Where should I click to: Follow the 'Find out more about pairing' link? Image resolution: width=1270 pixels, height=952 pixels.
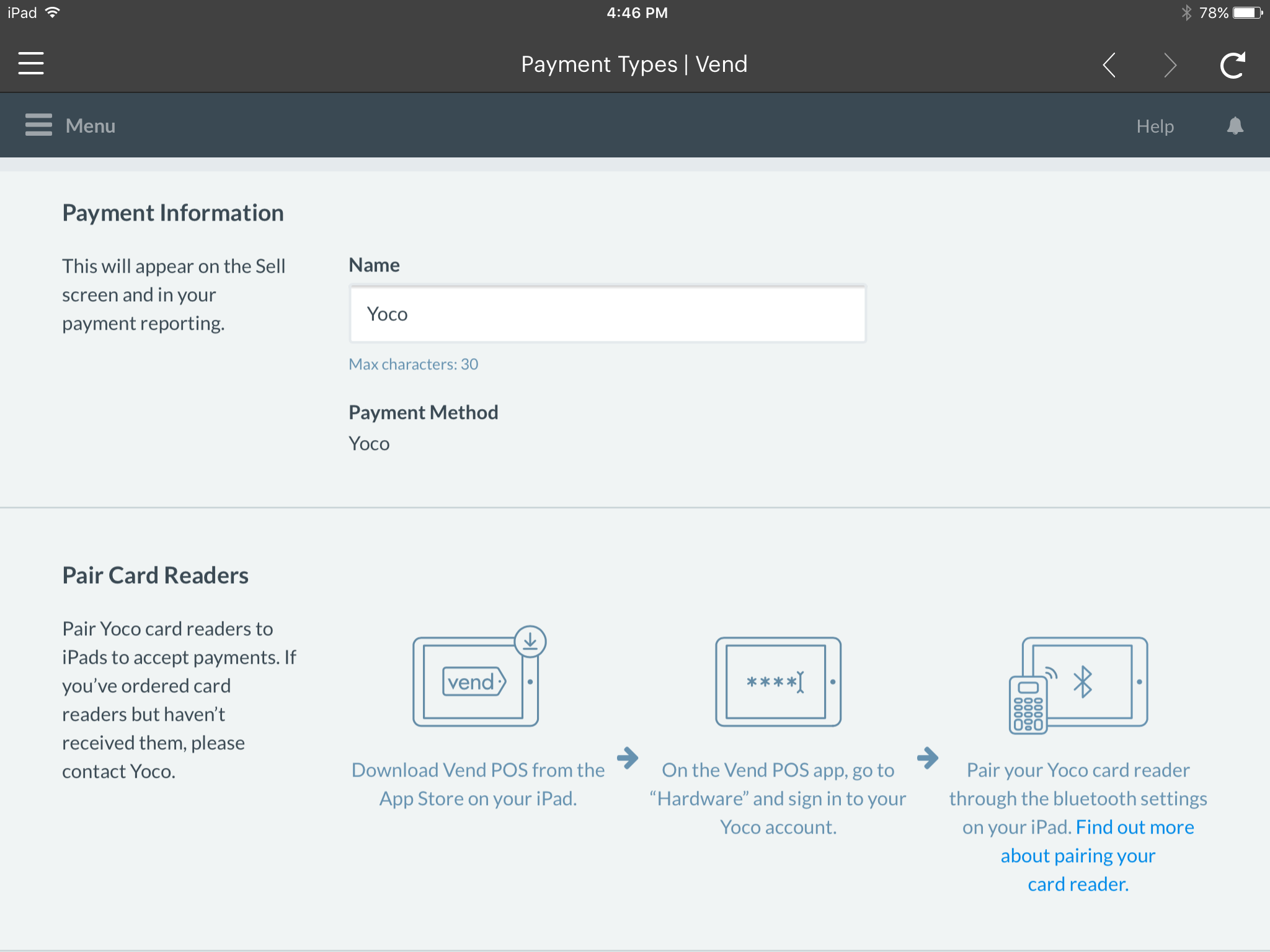click(x=1078, y=856)
